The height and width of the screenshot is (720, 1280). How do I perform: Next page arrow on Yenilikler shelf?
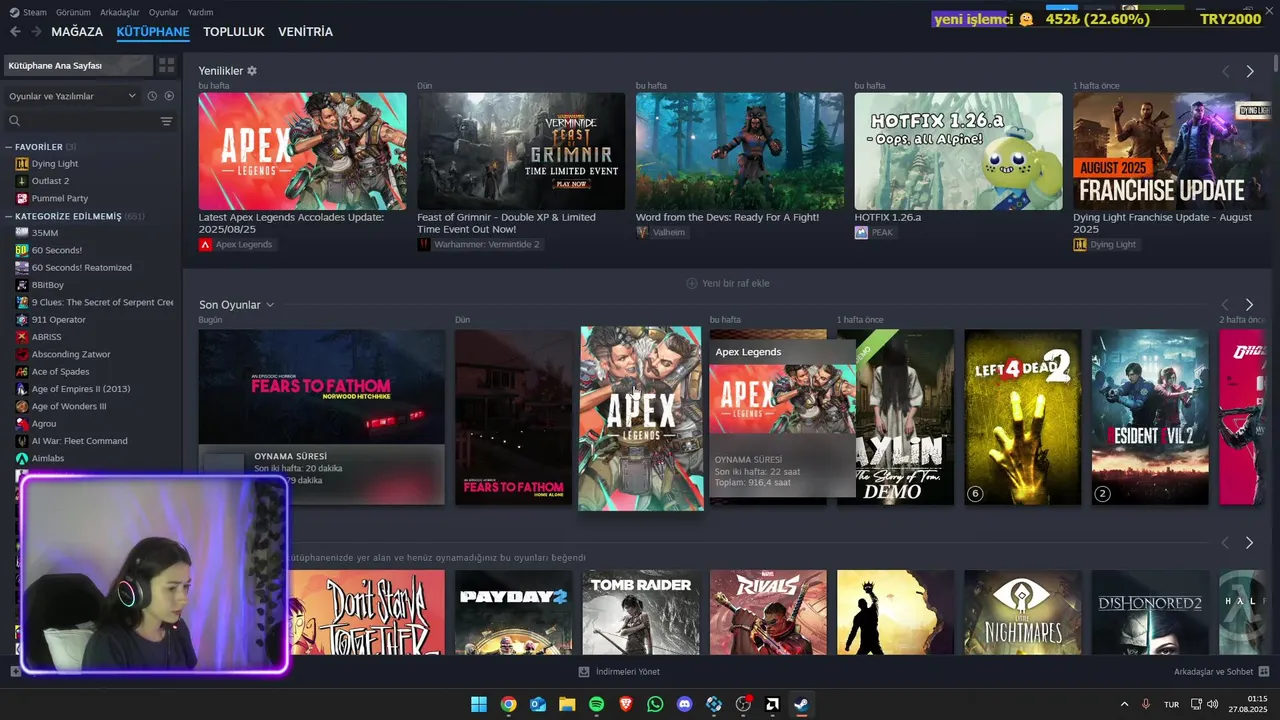(x=1249, y=71)
